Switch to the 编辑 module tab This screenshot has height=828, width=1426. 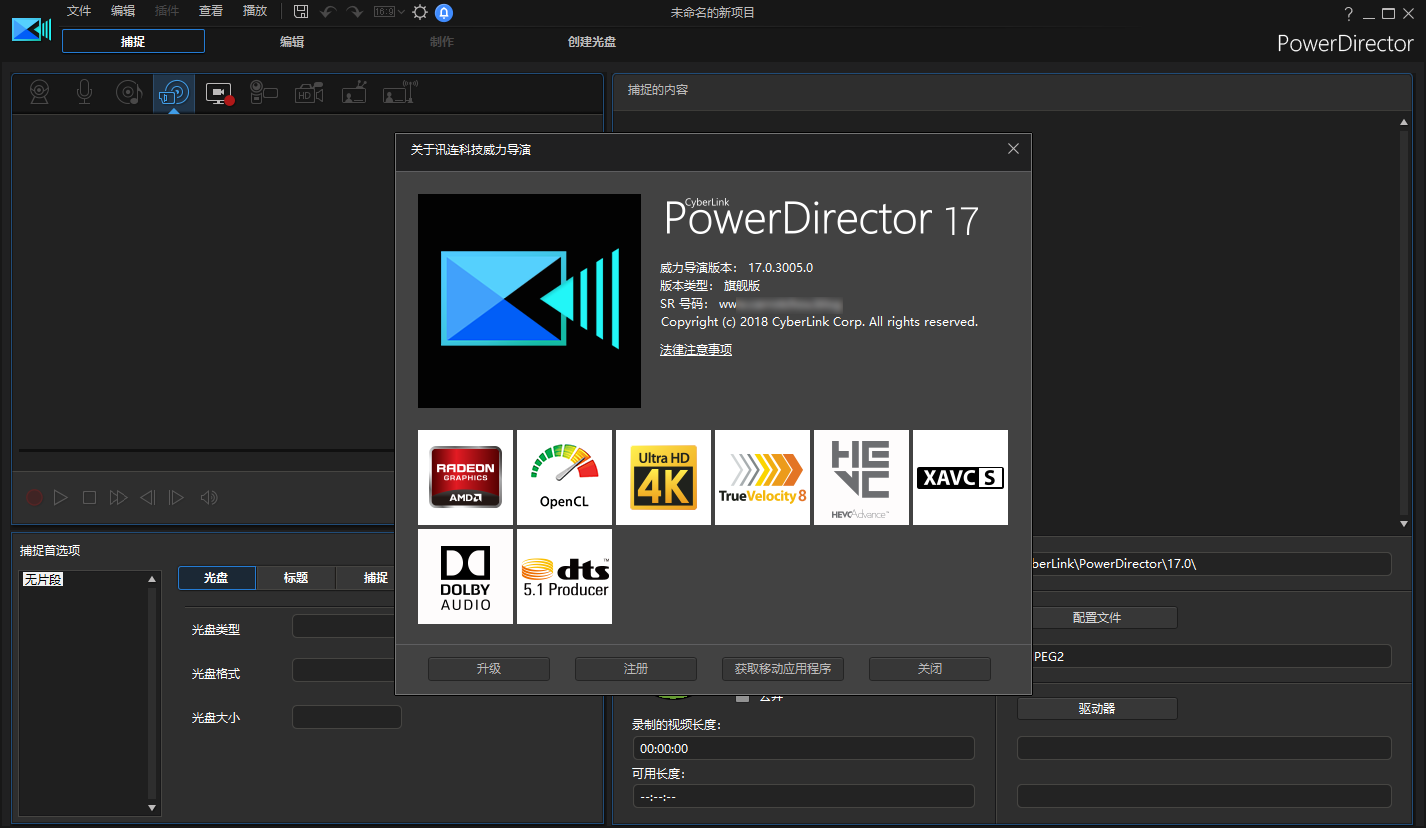pos(292,42)
